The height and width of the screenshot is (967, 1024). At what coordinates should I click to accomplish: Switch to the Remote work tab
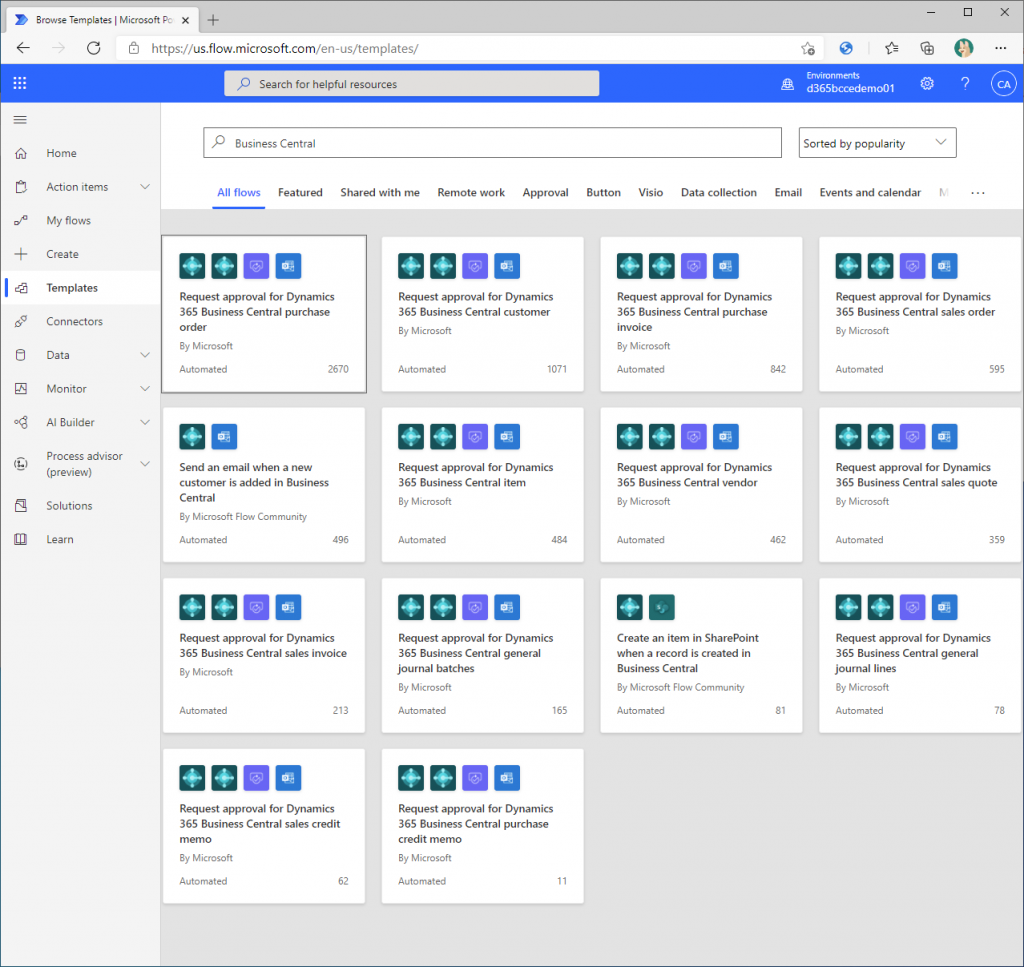point(471,193)
